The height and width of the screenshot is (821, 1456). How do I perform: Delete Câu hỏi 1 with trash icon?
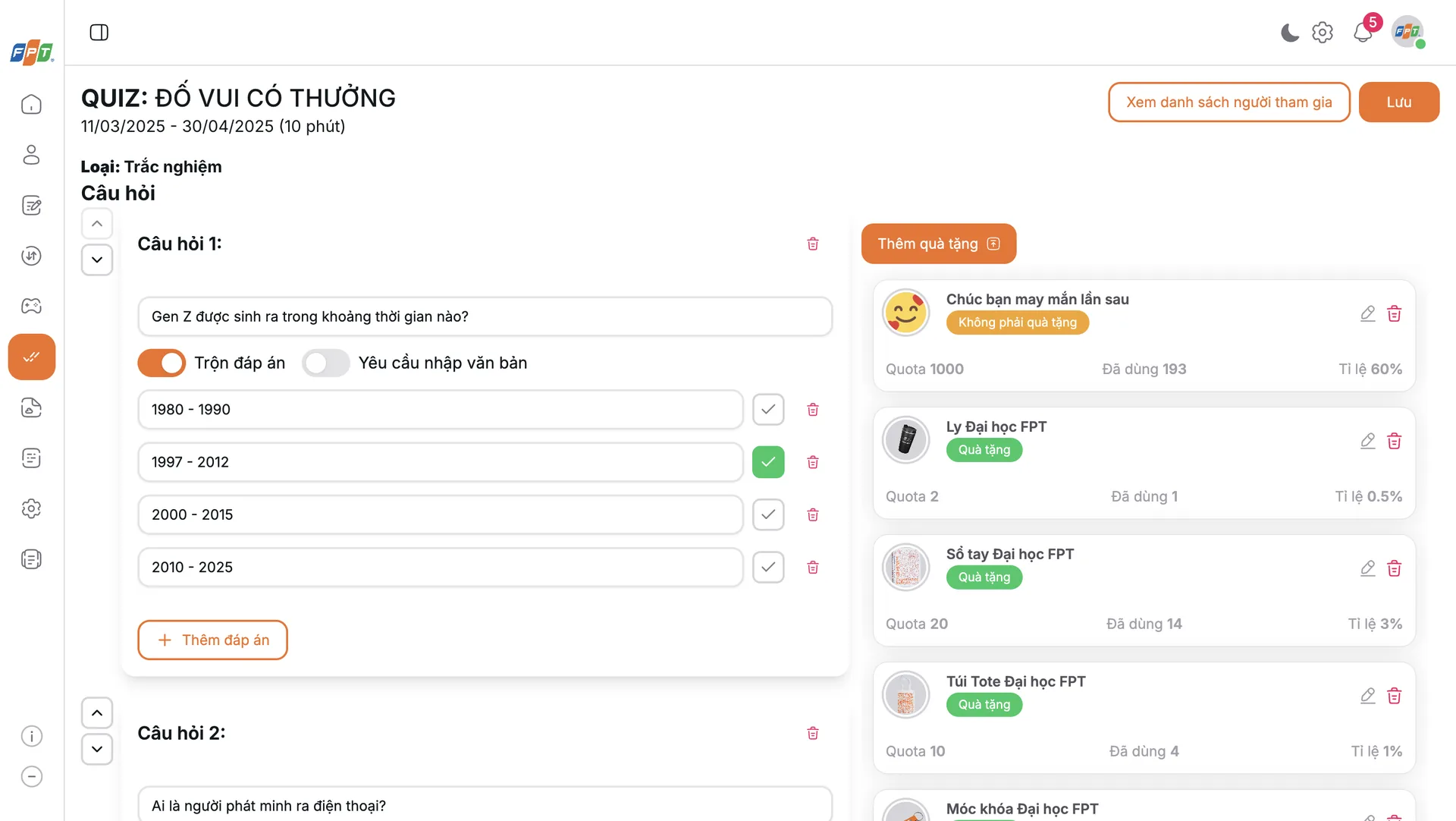[813, 244]
